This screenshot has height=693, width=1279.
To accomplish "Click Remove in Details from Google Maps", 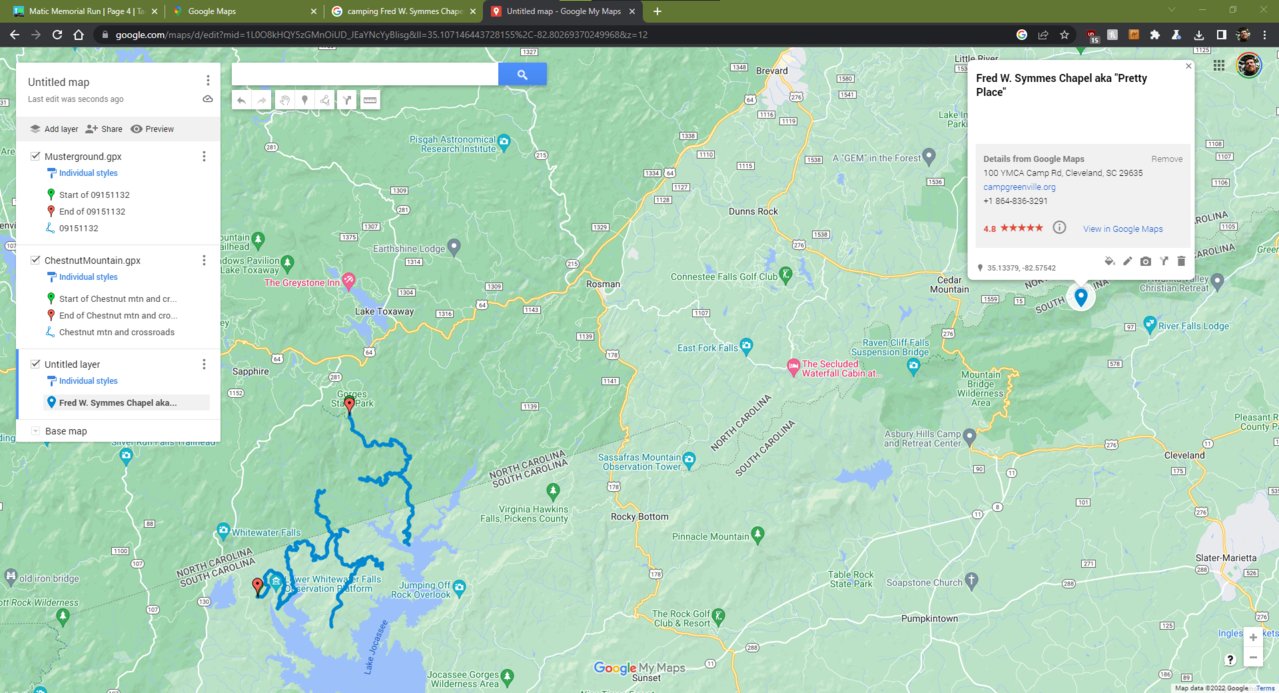I will (1166, 159).
